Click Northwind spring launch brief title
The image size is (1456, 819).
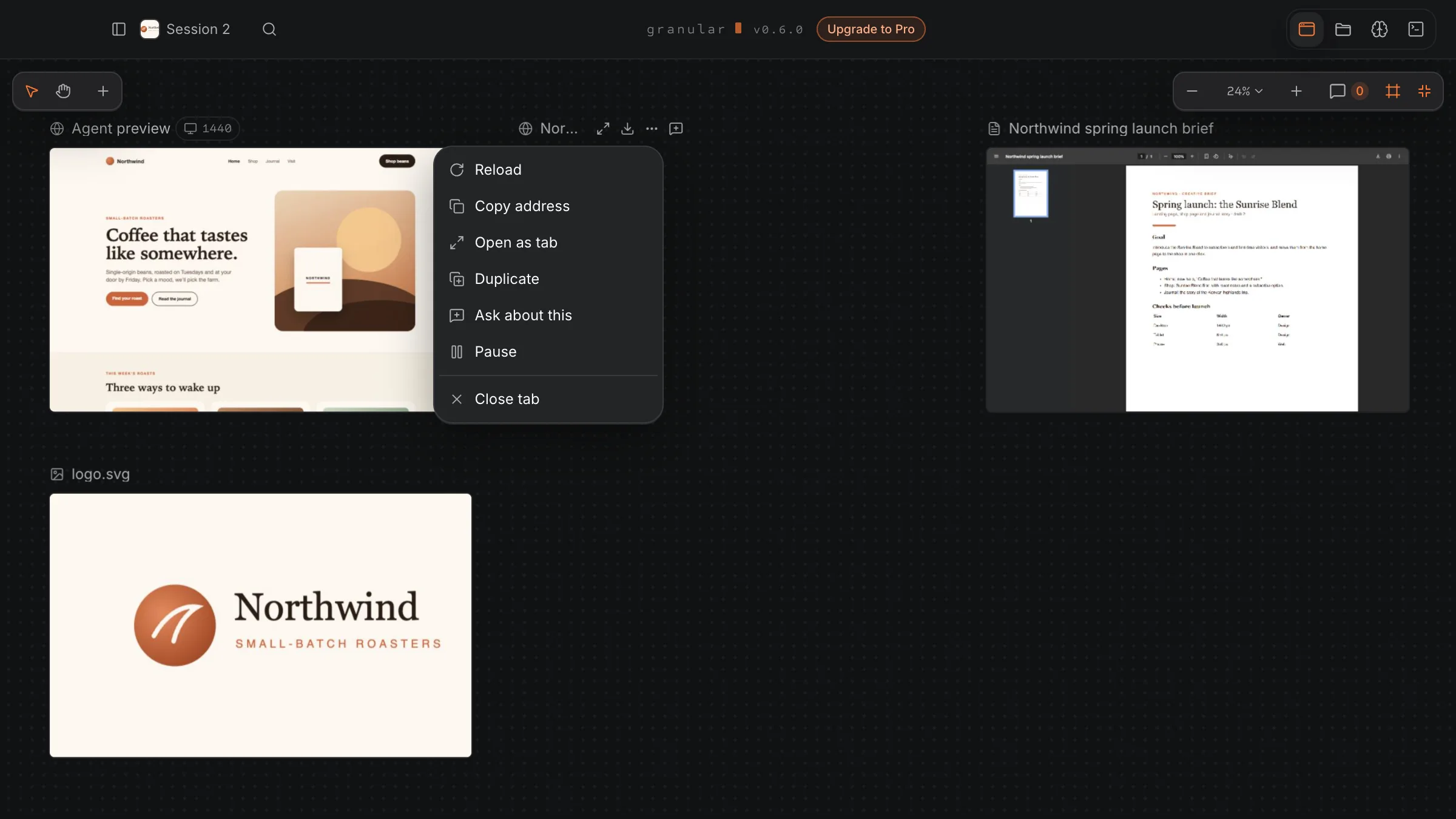coord(1111,129)
